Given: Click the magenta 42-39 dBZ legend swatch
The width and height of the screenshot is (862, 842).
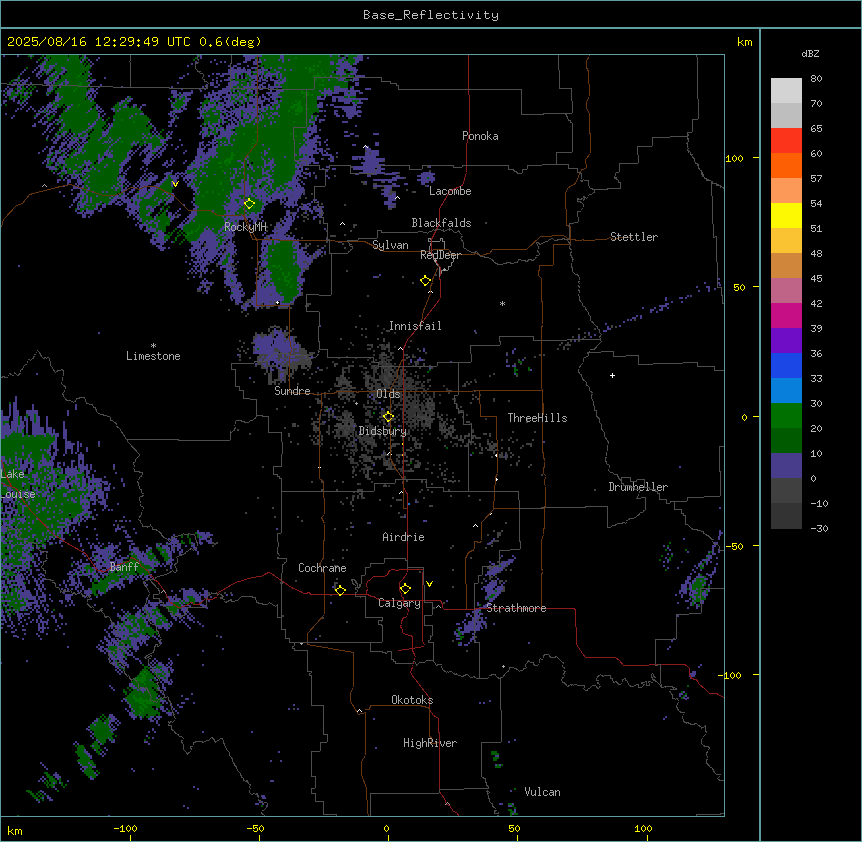Looking at the screenshot, I should (786, 315).
